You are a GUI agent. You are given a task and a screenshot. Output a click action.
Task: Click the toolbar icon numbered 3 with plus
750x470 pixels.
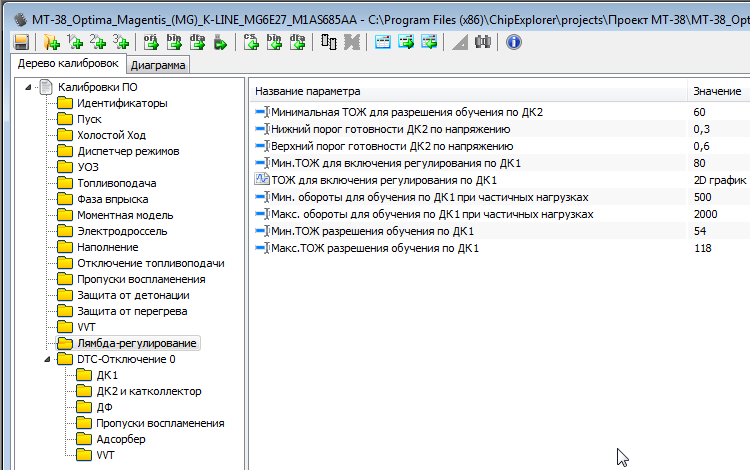120,41
